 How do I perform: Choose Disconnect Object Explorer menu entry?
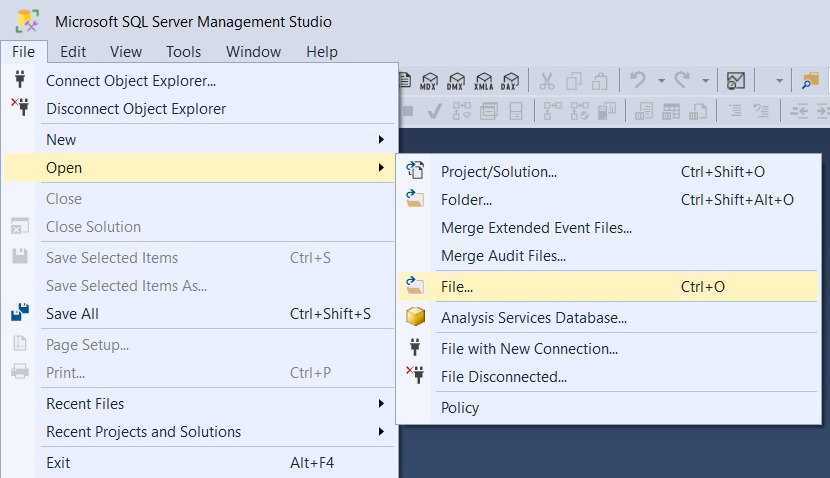[201, 109]
